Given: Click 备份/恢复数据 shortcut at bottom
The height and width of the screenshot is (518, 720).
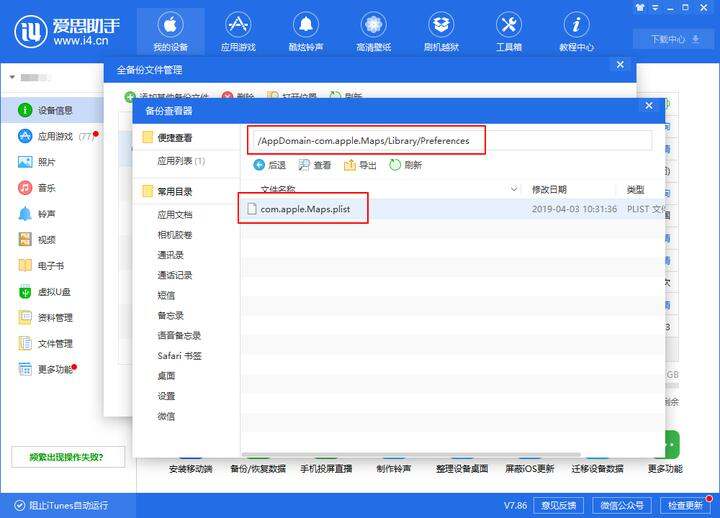Looking at the screenshot, I should pos(258,468).
